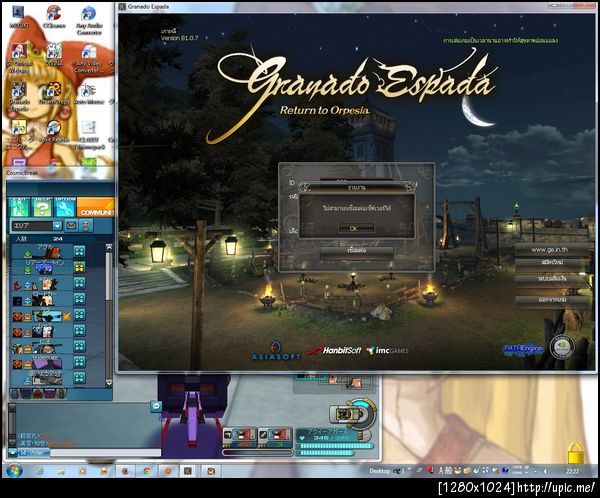Open the Windows Start menu

point(15,470)
